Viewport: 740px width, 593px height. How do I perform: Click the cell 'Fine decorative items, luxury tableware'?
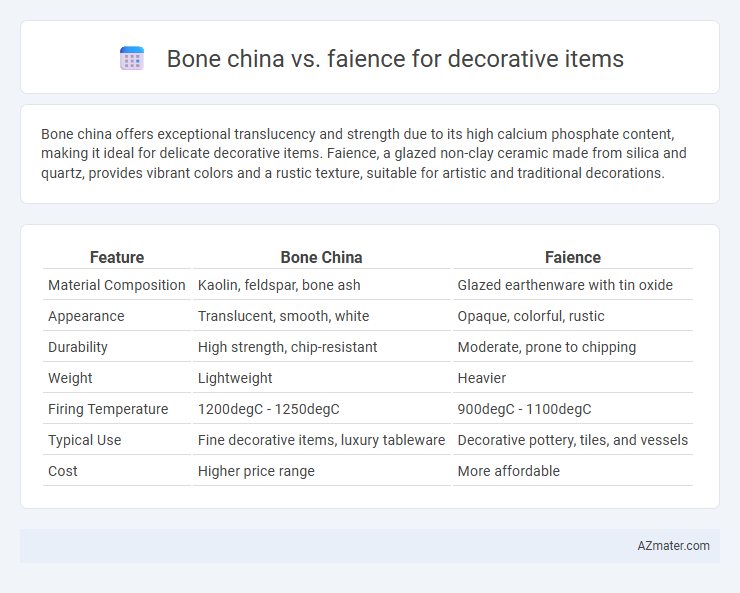coord(321,440)
